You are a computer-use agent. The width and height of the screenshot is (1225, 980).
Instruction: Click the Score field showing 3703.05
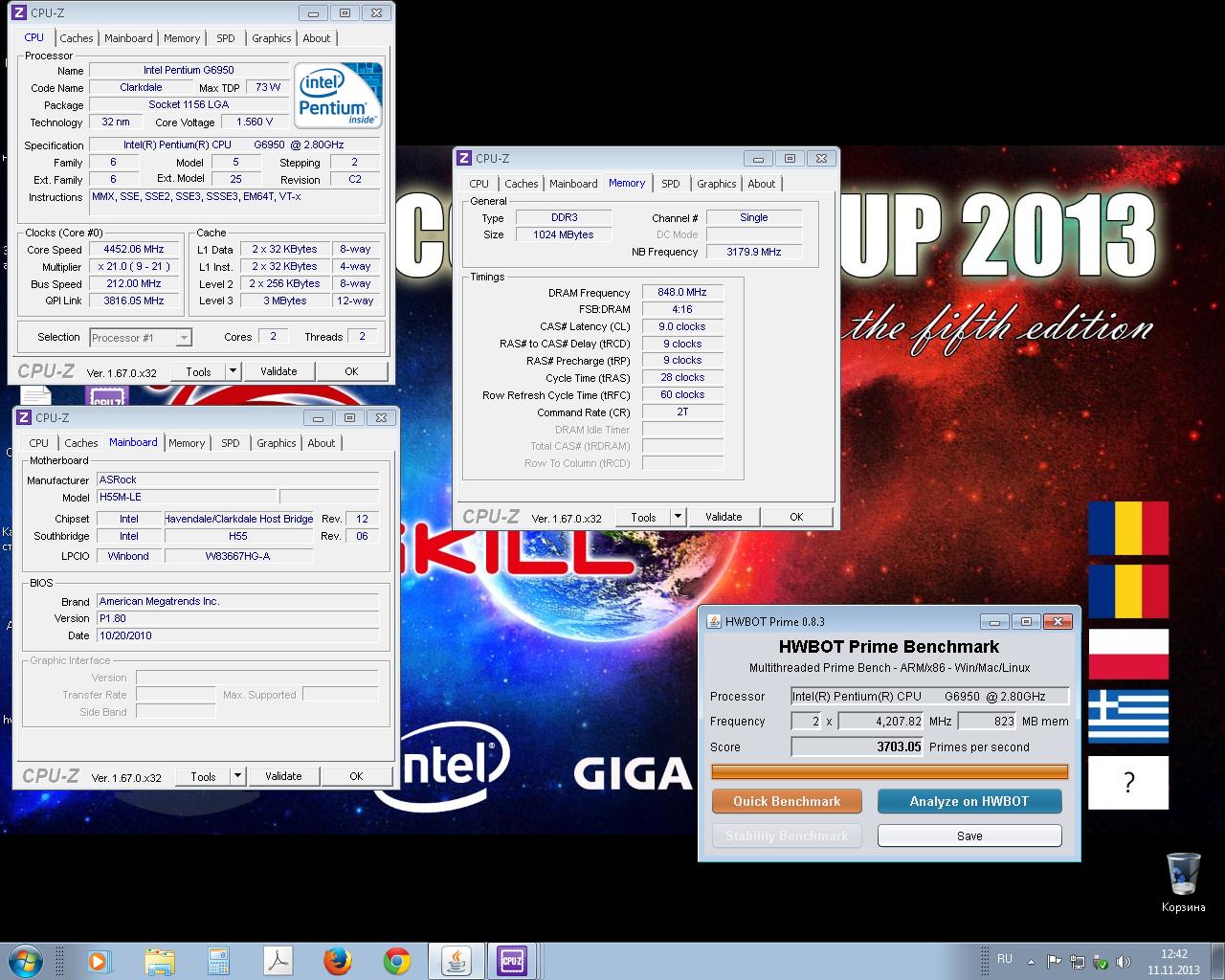(857, 746)
